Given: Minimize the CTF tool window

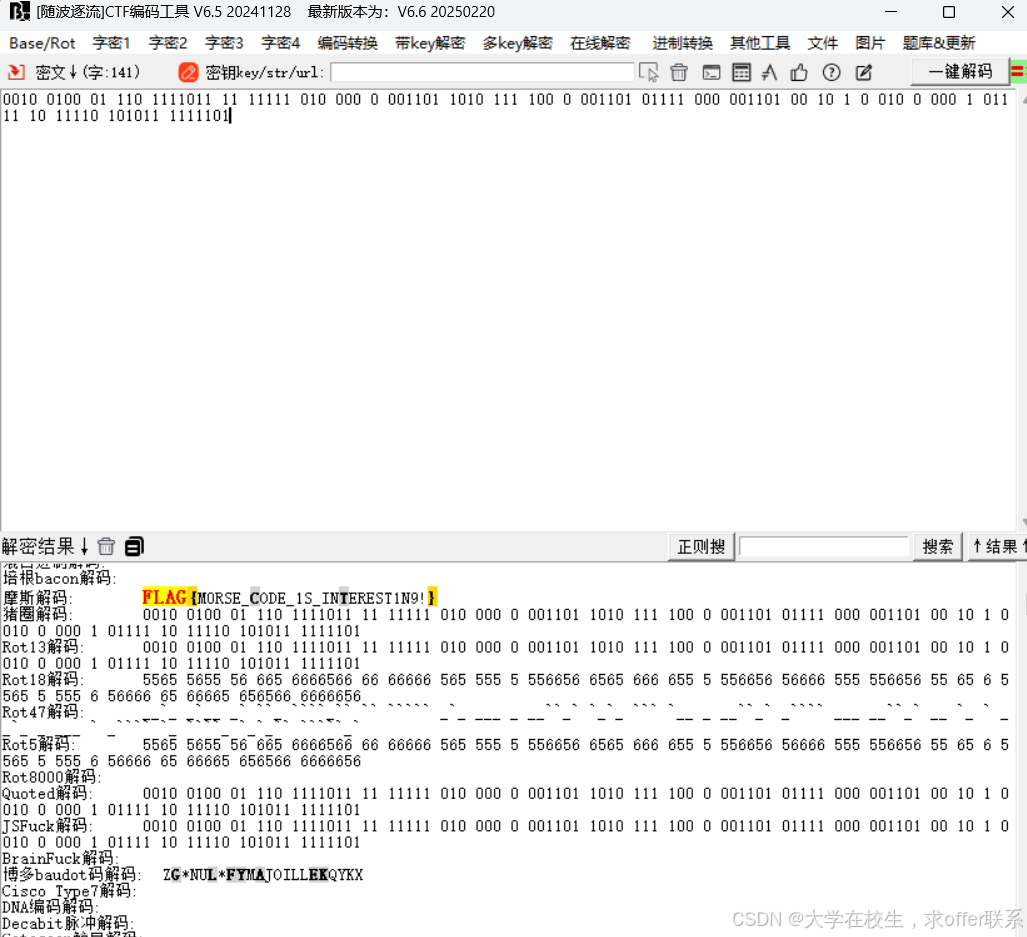Looking at the screenshot, I should [891, 12].
